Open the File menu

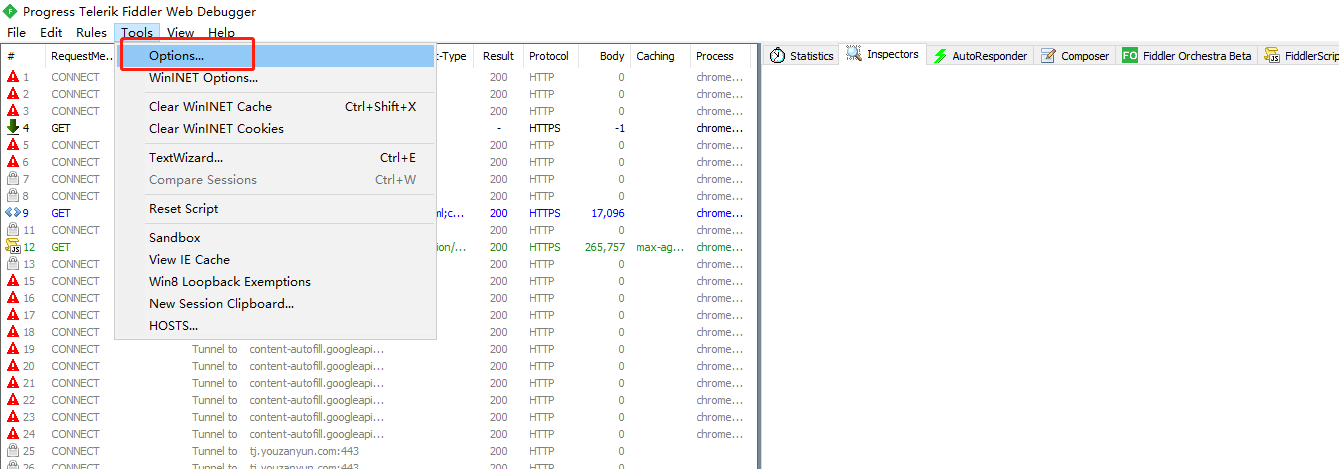(x=17, y=32)
